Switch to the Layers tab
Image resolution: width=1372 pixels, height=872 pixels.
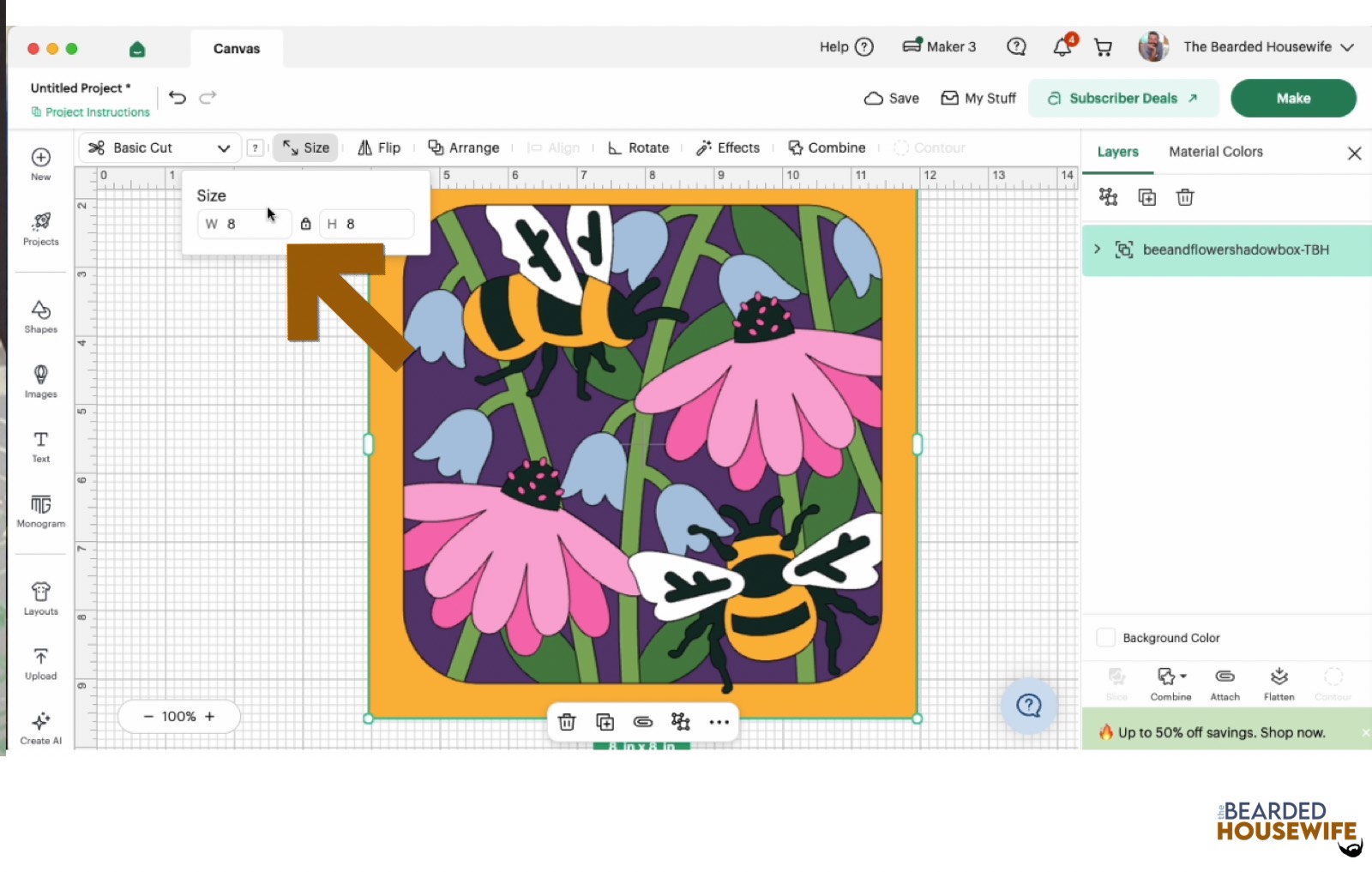[1117, 152]
